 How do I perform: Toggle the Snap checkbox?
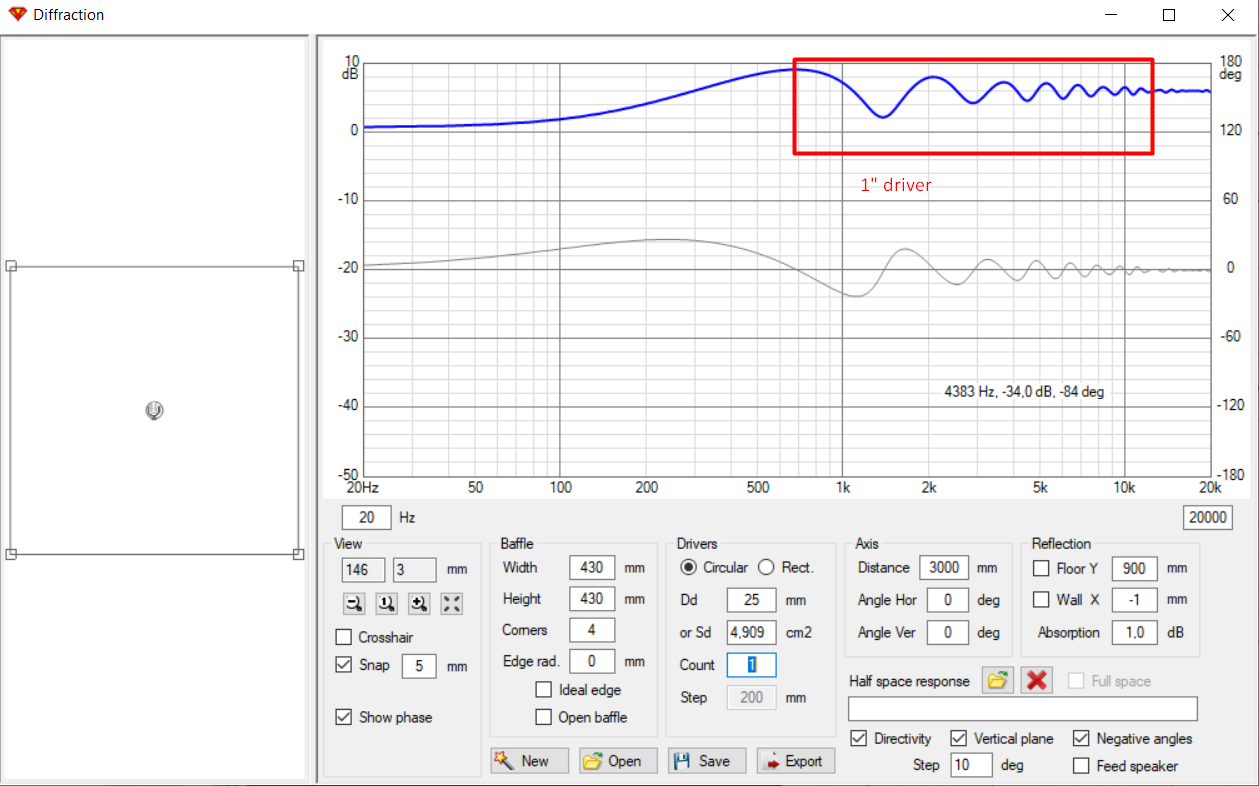coord(344,664)
